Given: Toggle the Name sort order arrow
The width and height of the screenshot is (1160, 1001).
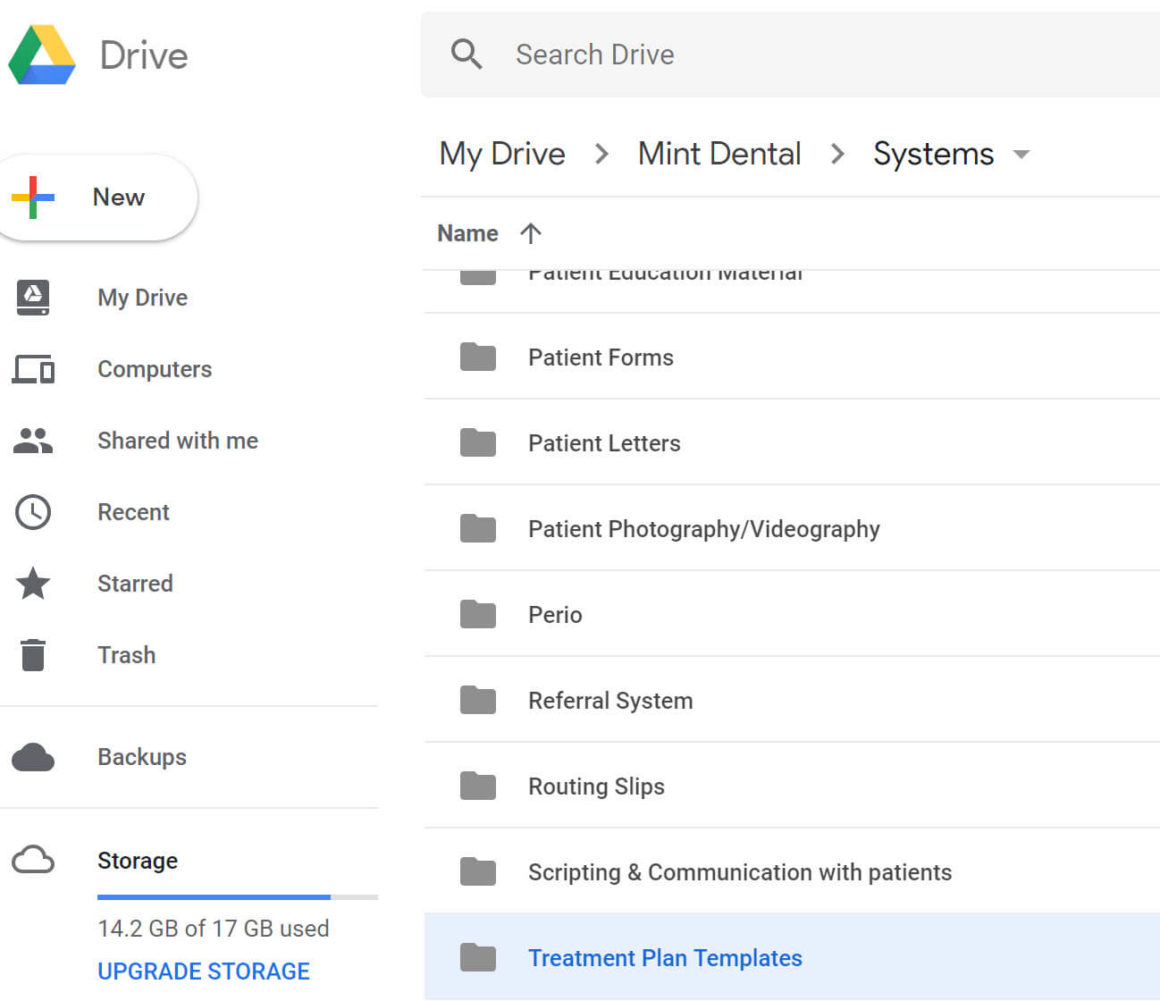Looking at the screenshot, I should [x=531, y=233].
